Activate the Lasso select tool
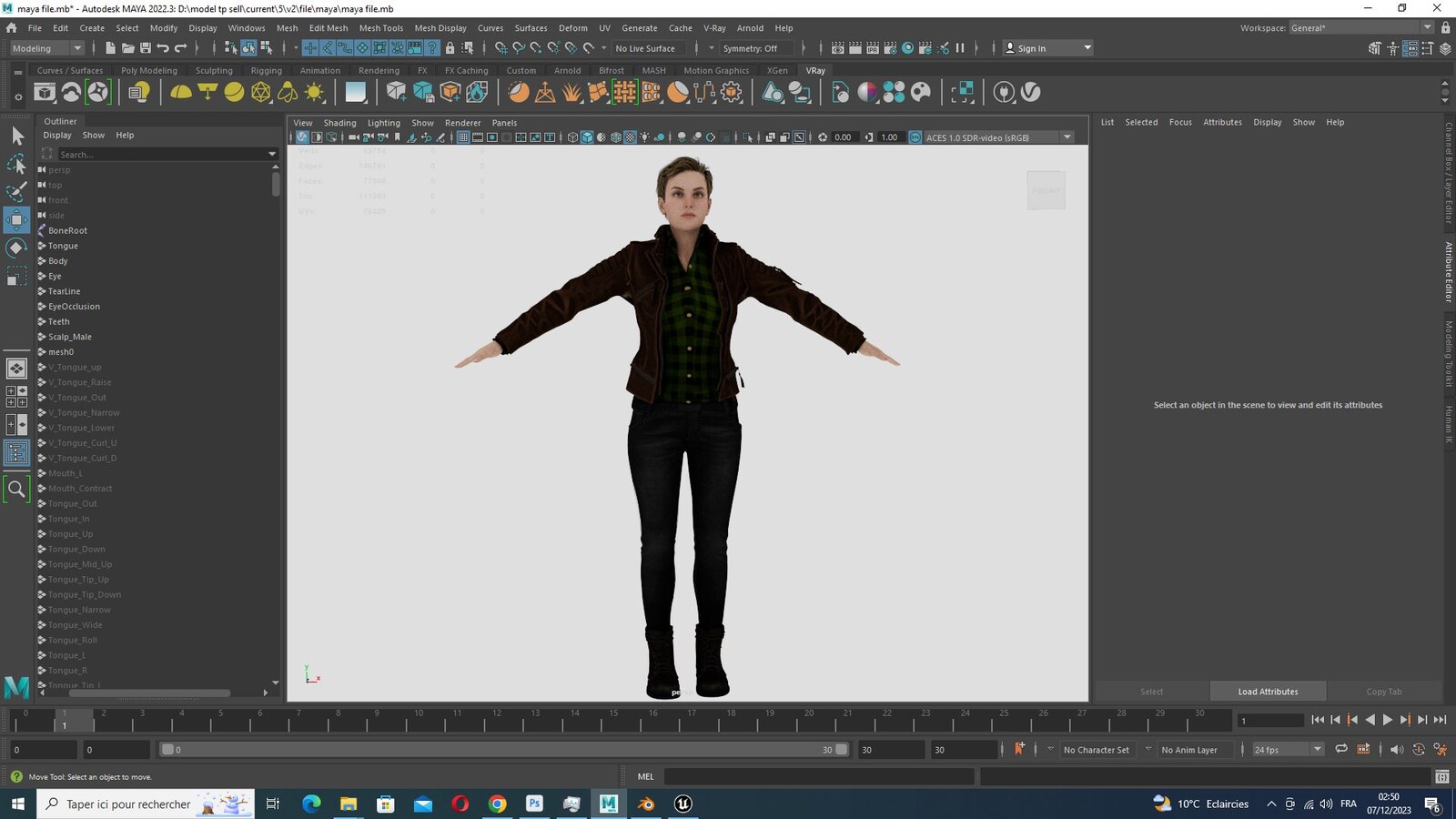This screenshot has height=819, width=1456. point(16,164)
